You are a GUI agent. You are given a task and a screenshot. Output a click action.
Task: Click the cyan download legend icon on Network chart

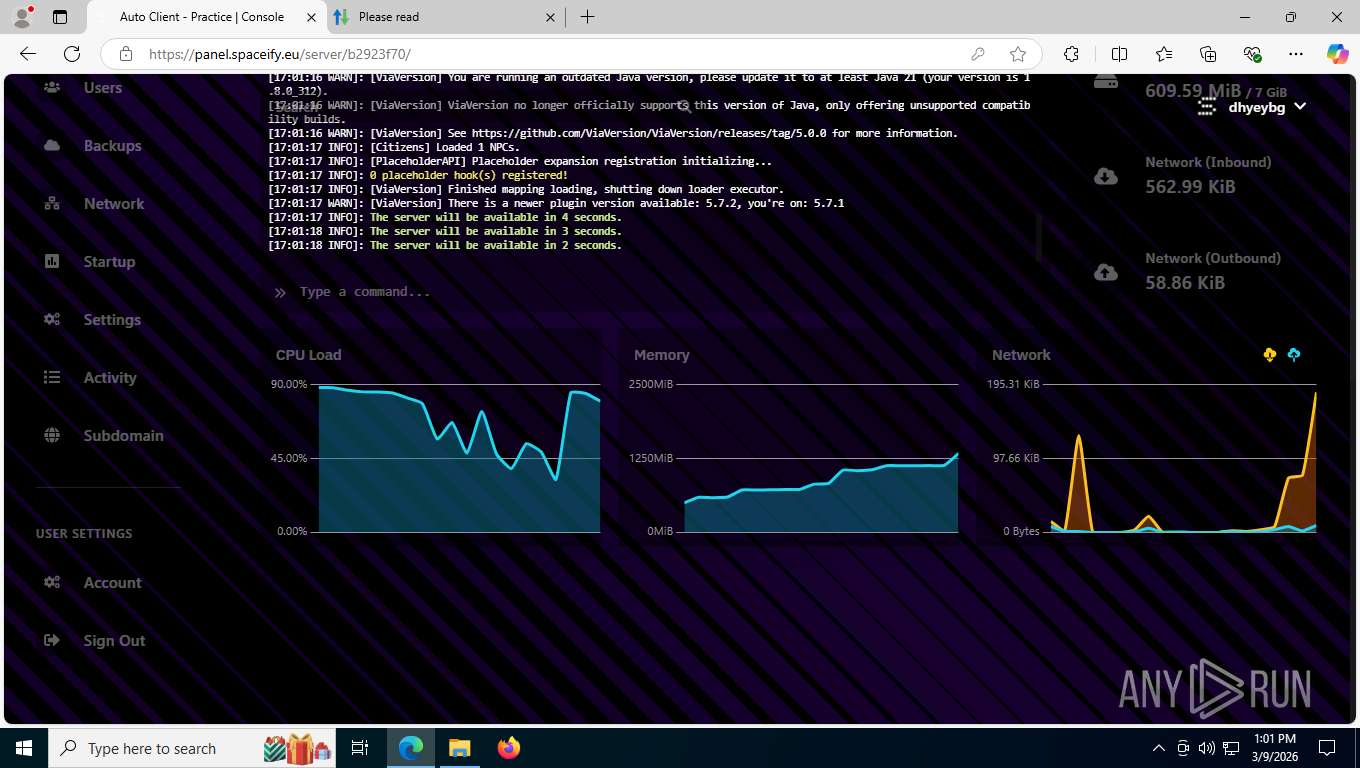(1294, 355)
